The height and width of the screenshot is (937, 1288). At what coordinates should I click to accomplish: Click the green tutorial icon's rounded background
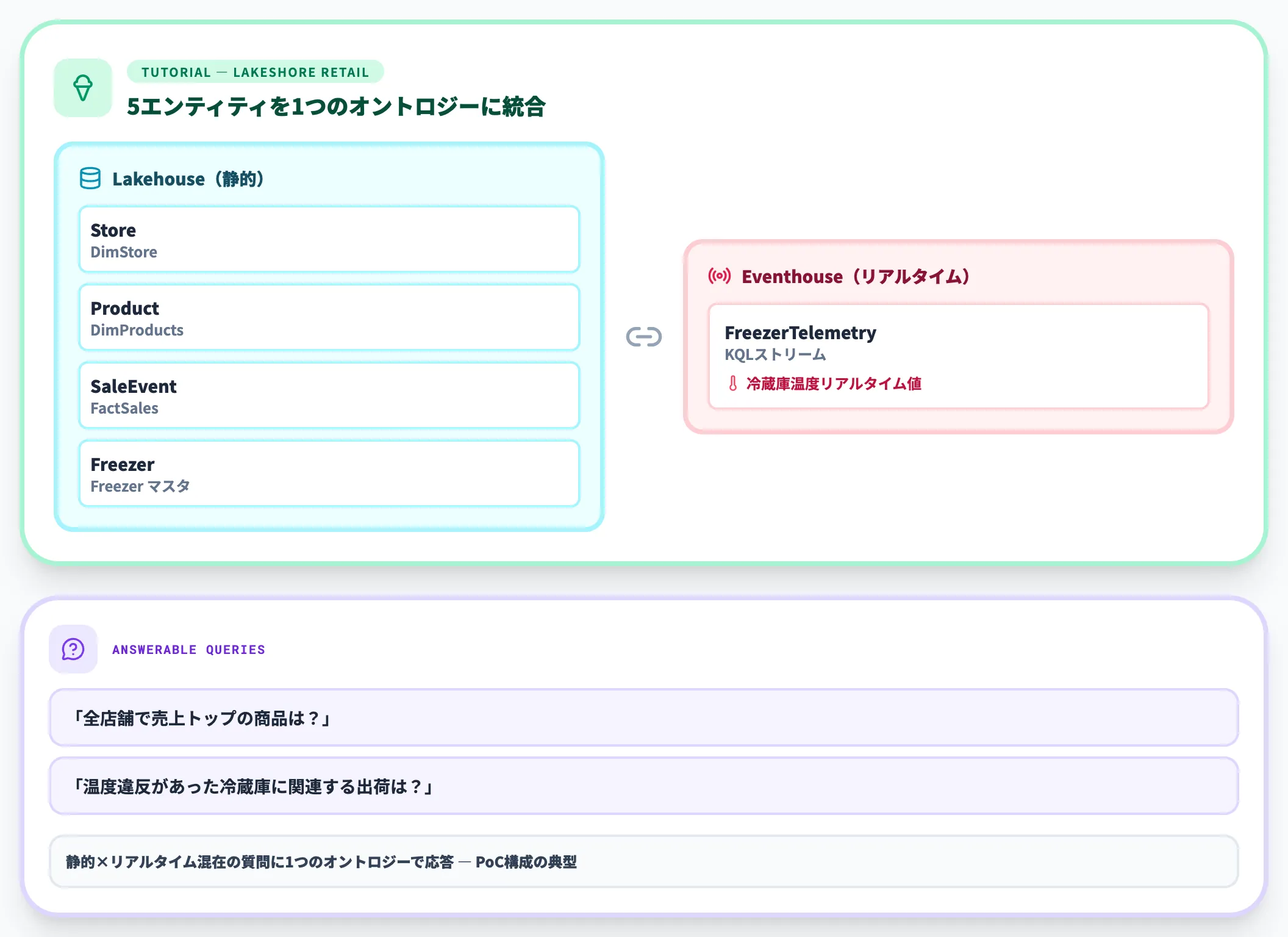click(x=83, y=87)
